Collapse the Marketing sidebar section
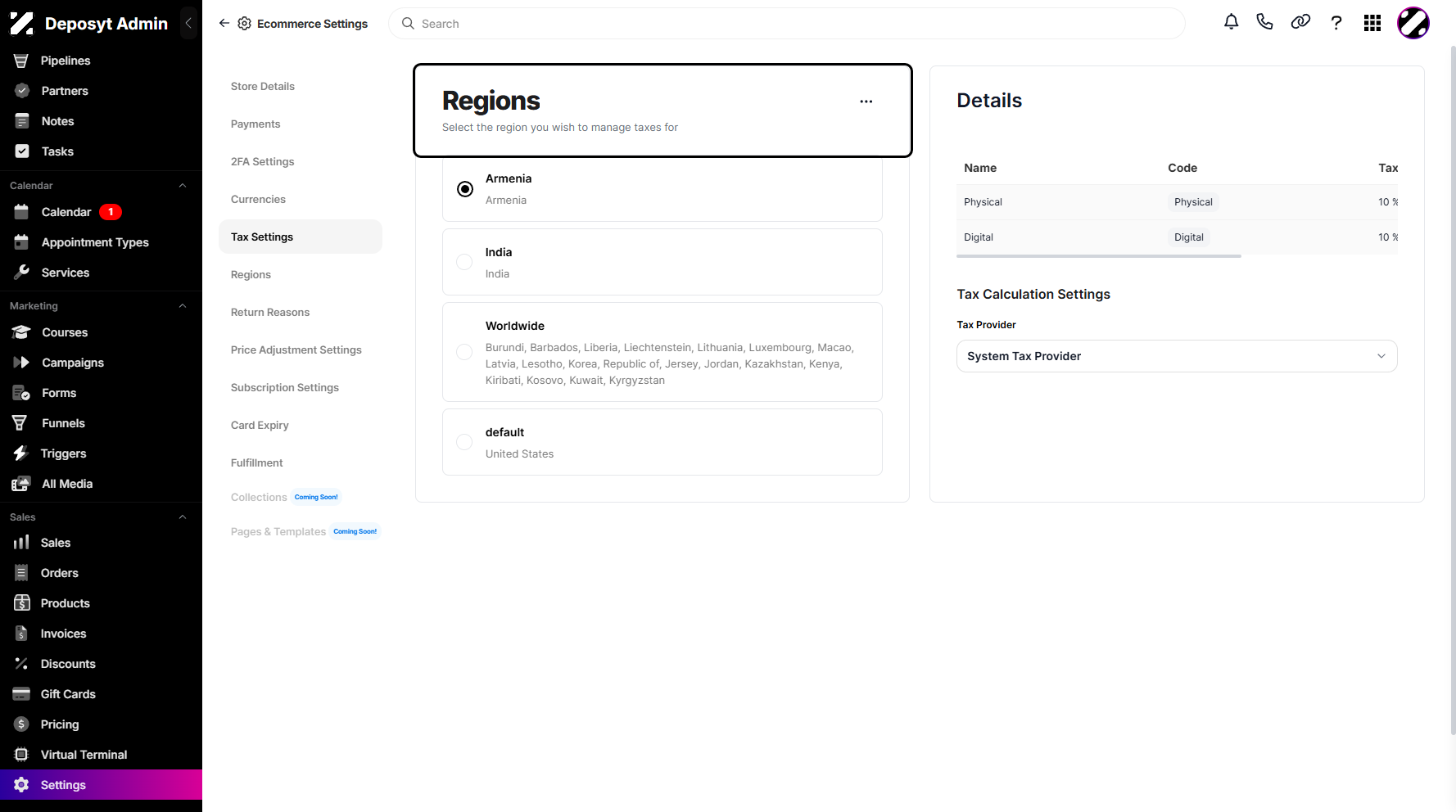Image resolution: width=1456 pixels, height=812 pixels. [183, 306]
